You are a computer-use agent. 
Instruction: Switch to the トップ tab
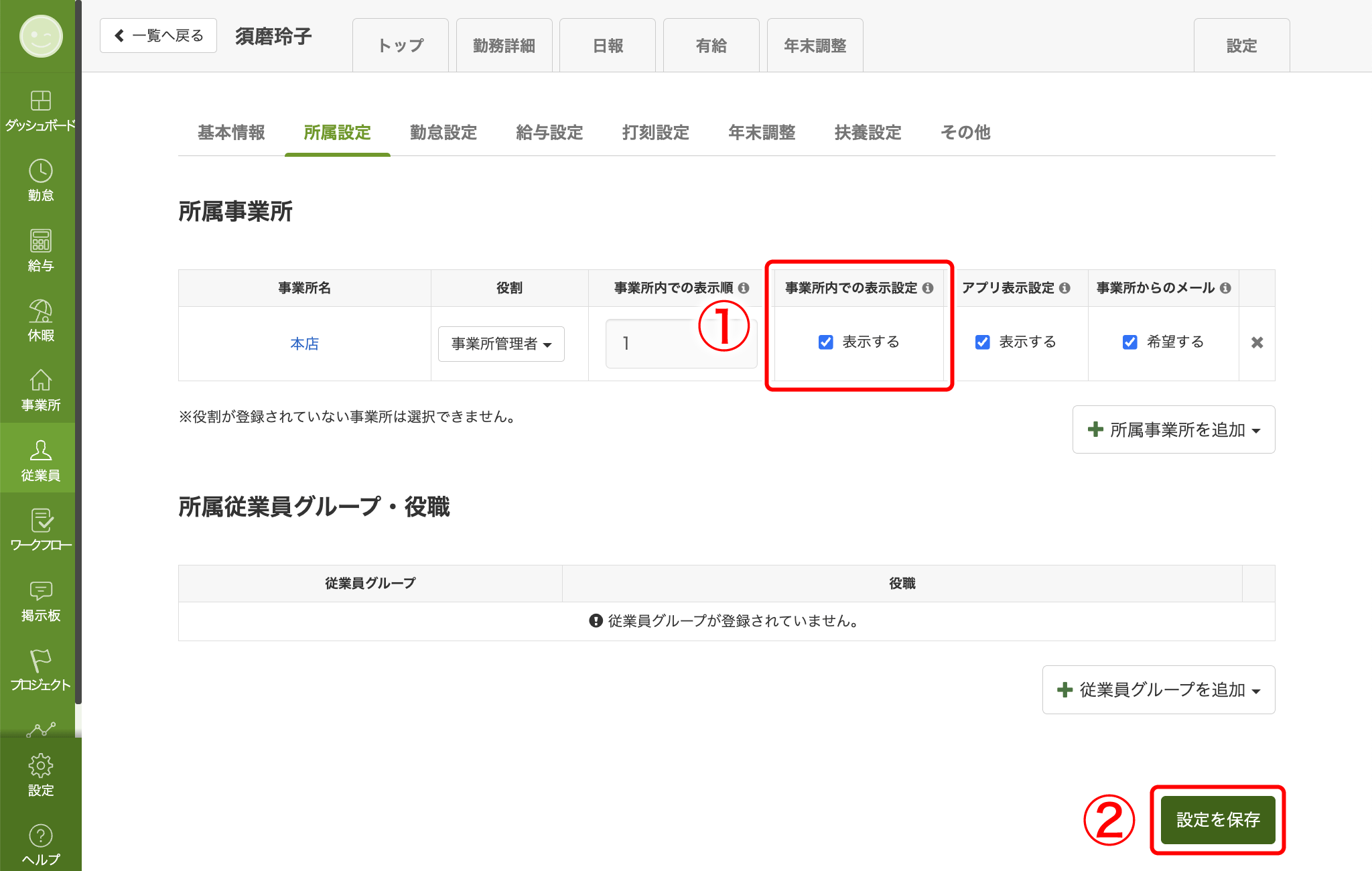point(401,46)
